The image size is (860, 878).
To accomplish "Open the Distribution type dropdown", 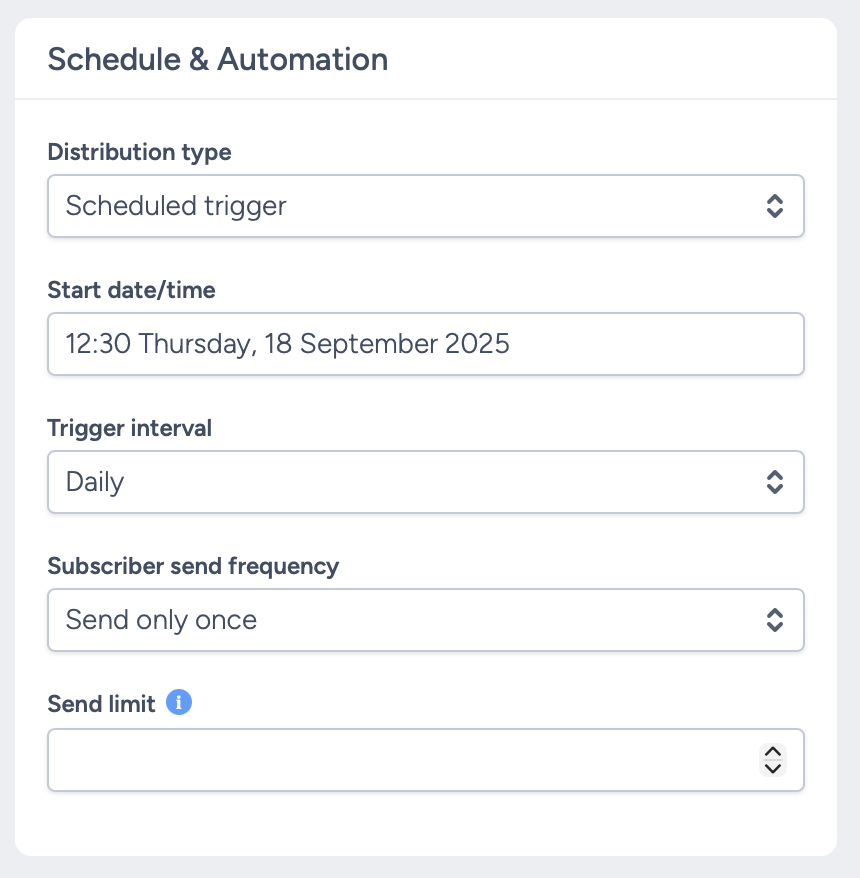I will (x=425, y=206).
